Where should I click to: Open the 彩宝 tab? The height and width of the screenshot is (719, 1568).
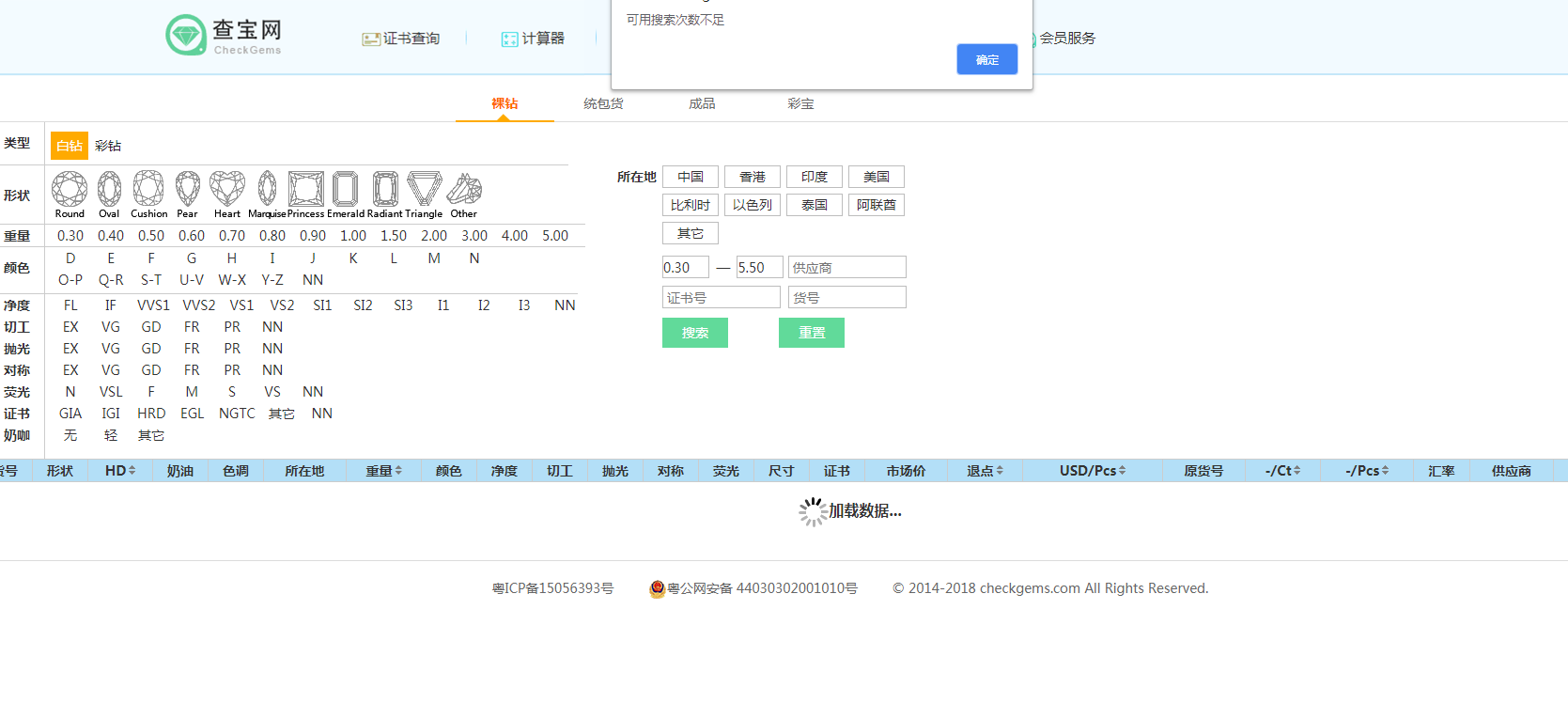800,103
